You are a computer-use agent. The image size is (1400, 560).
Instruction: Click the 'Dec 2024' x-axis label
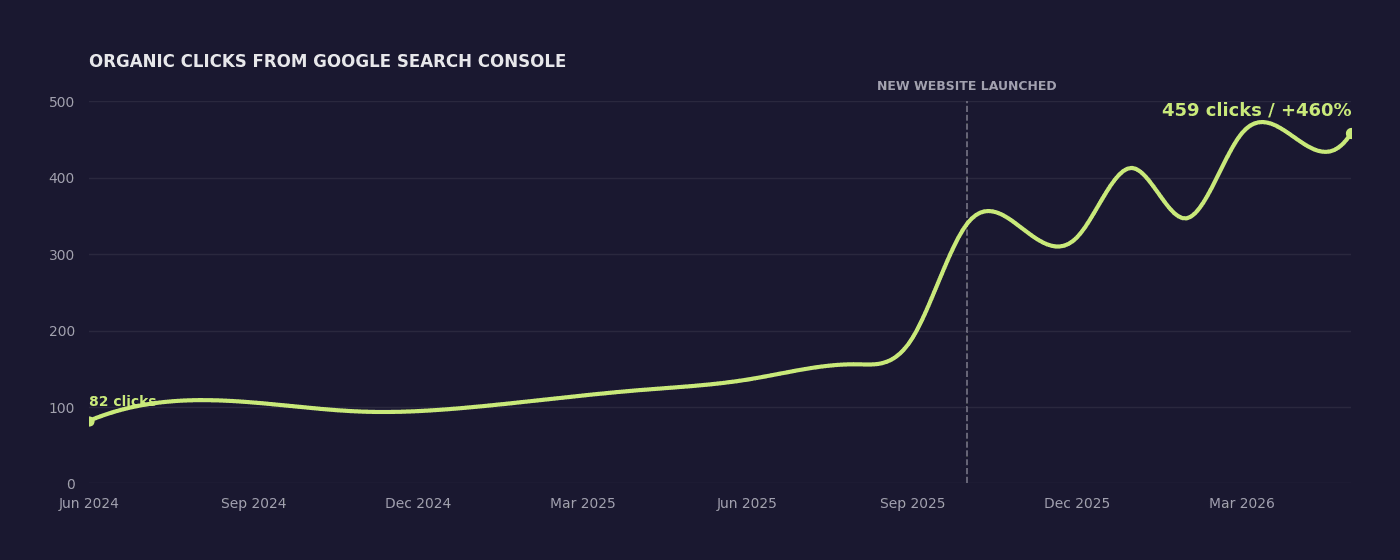[418, 504]
